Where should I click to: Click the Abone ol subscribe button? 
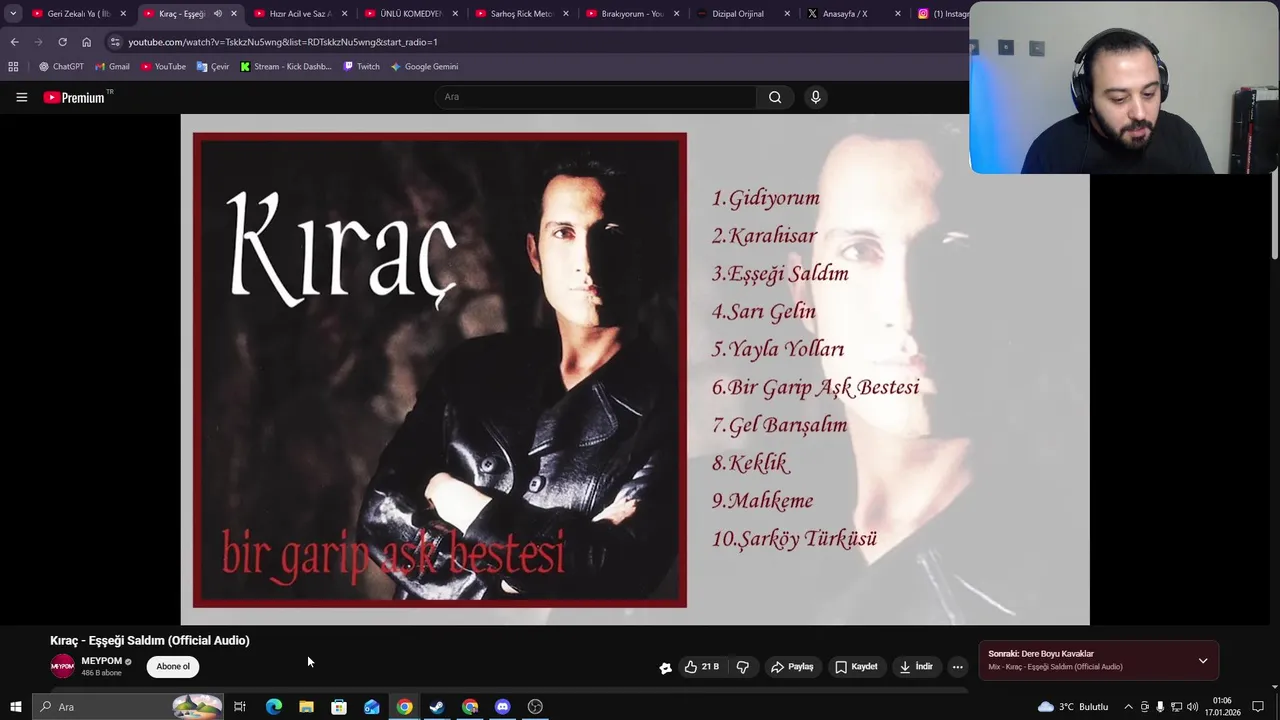pos(173,667)
